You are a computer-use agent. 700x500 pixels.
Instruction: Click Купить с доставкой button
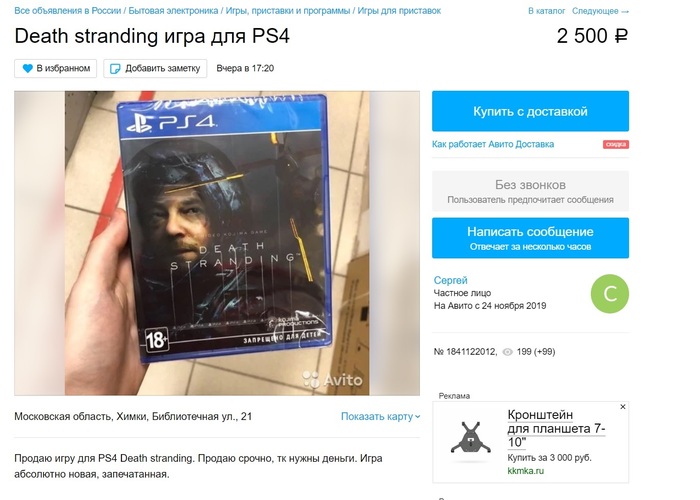coord(530,111)
